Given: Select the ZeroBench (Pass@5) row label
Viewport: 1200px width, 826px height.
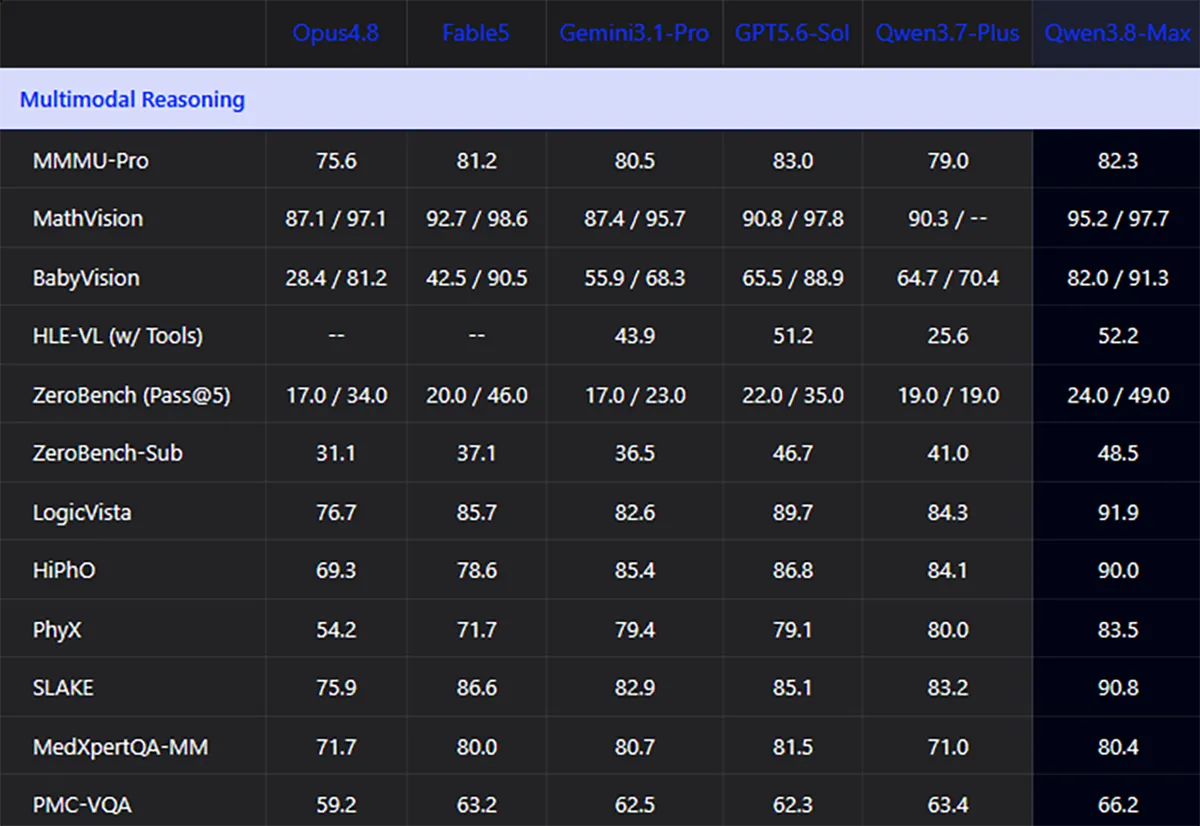Looking at the screenshot, I should (132, 395).
